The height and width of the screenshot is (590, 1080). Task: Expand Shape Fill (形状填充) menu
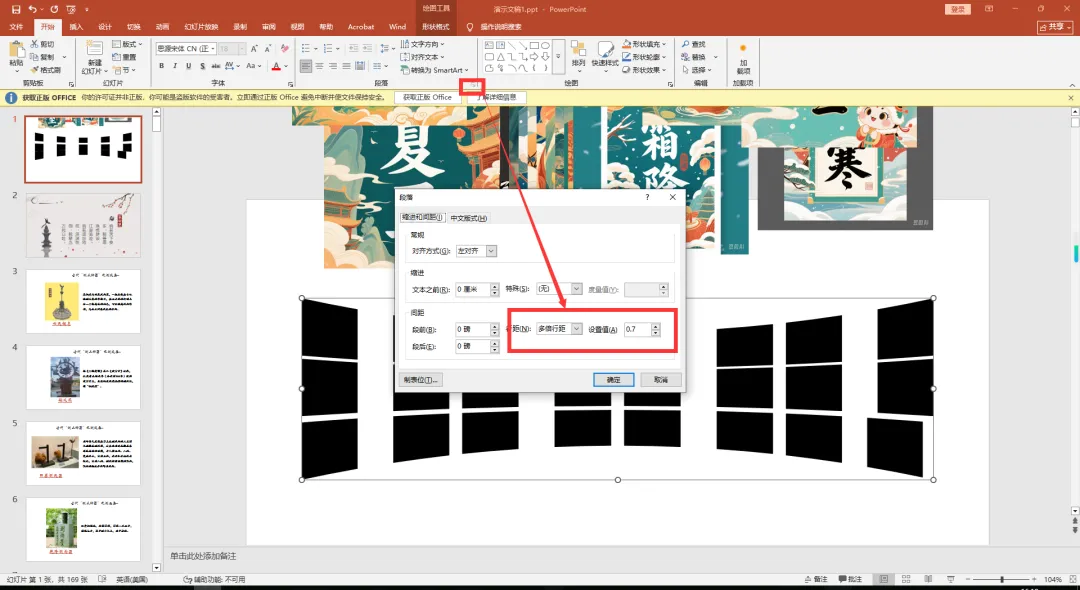pos(645,44)
